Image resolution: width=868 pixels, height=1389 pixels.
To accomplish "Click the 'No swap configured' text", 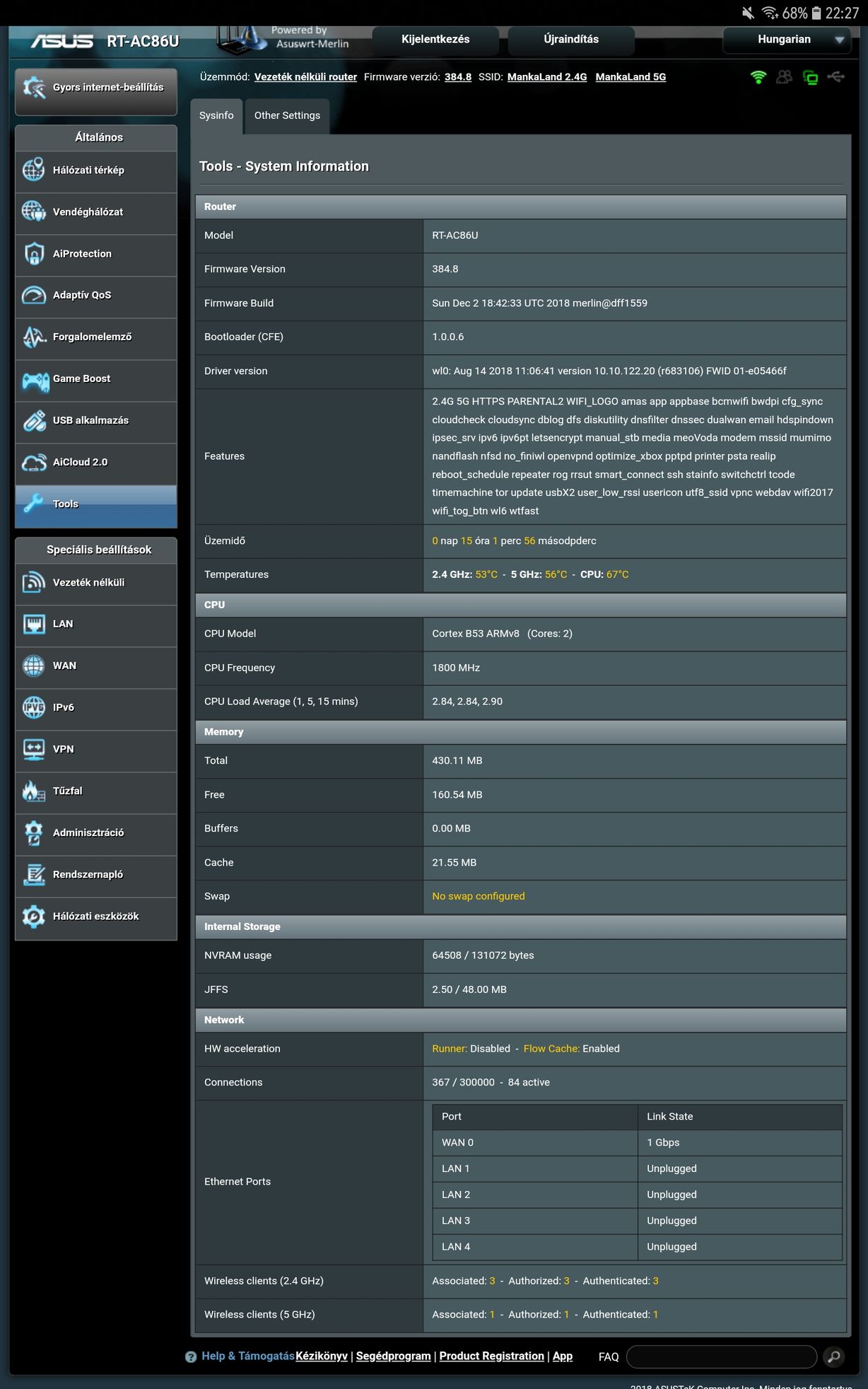I will [x=479, y=896].
